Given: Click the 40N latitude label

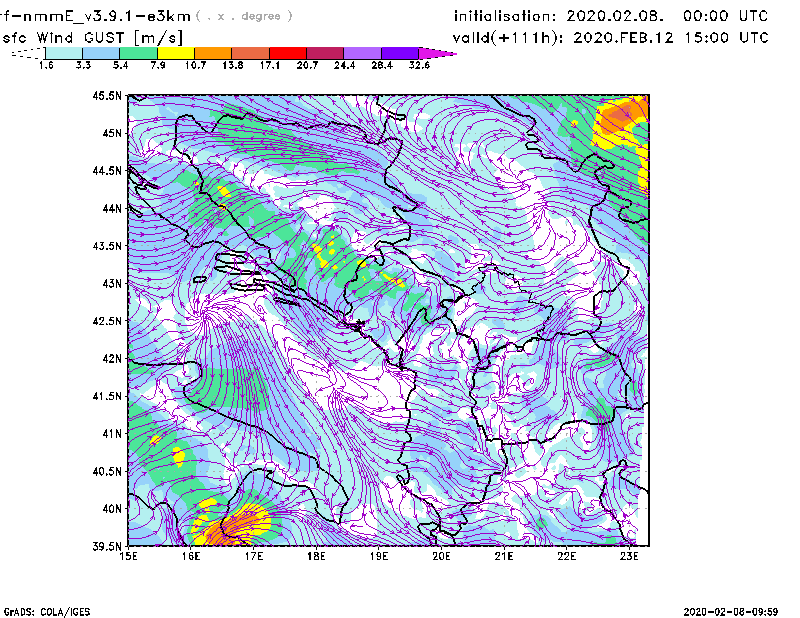Looking at the screenshot, I should click(112, 509).
